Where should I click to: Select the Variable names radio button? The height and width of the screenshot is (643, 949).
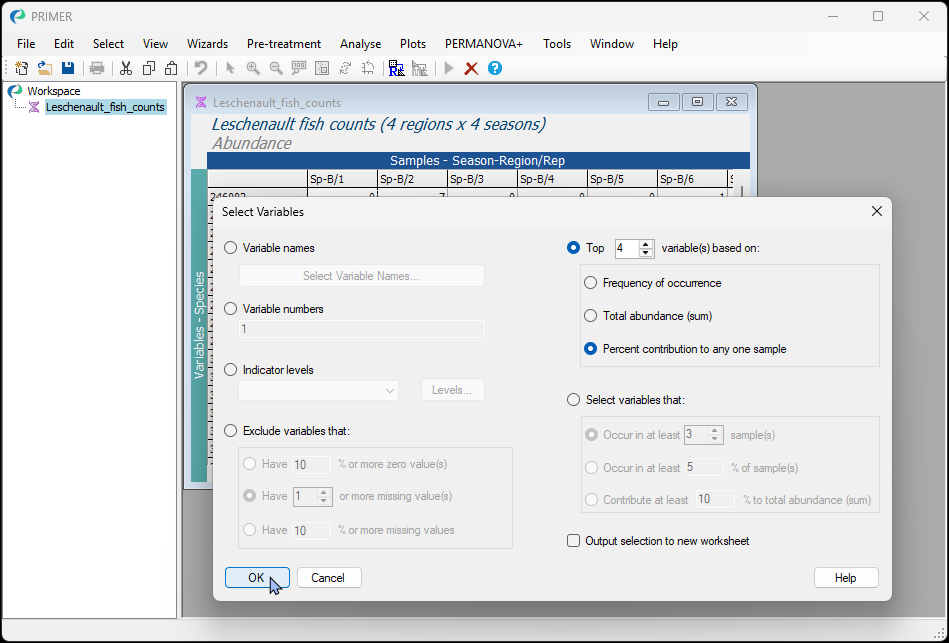(x=231, y=248)
